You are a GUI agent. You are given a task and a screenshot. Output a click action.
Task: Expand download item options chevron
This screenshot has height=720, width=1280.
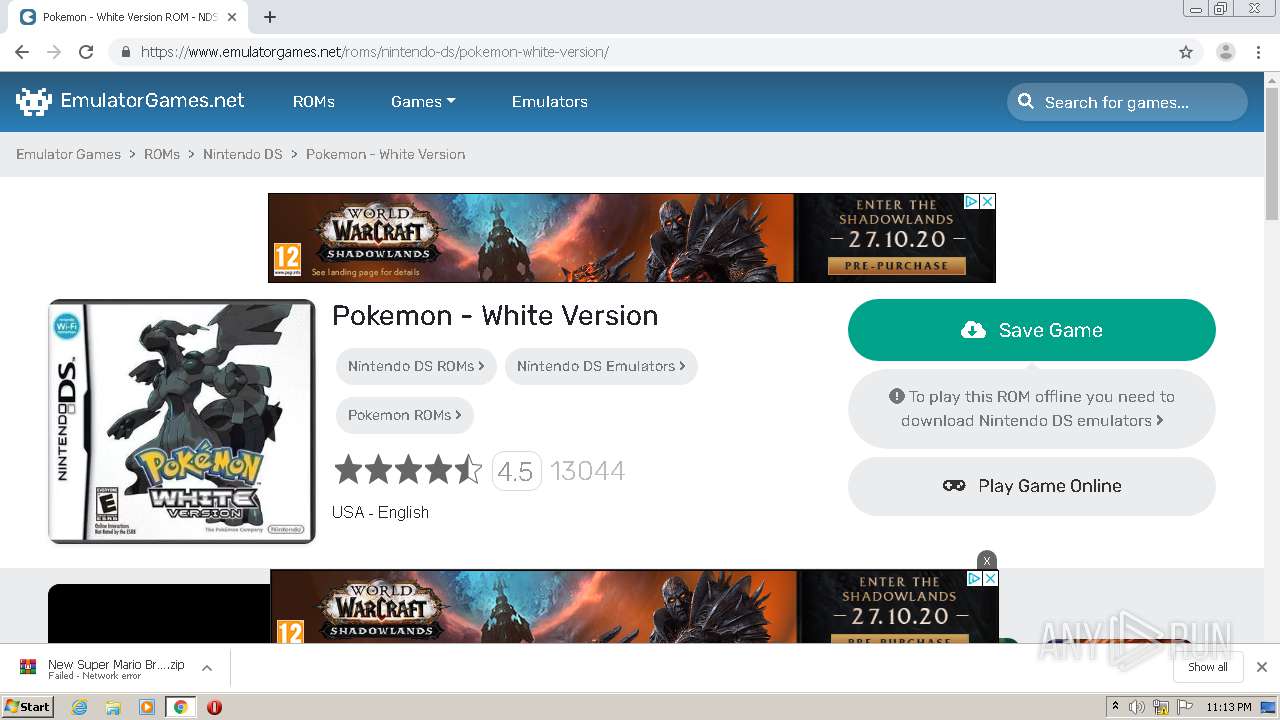(207, 668)
